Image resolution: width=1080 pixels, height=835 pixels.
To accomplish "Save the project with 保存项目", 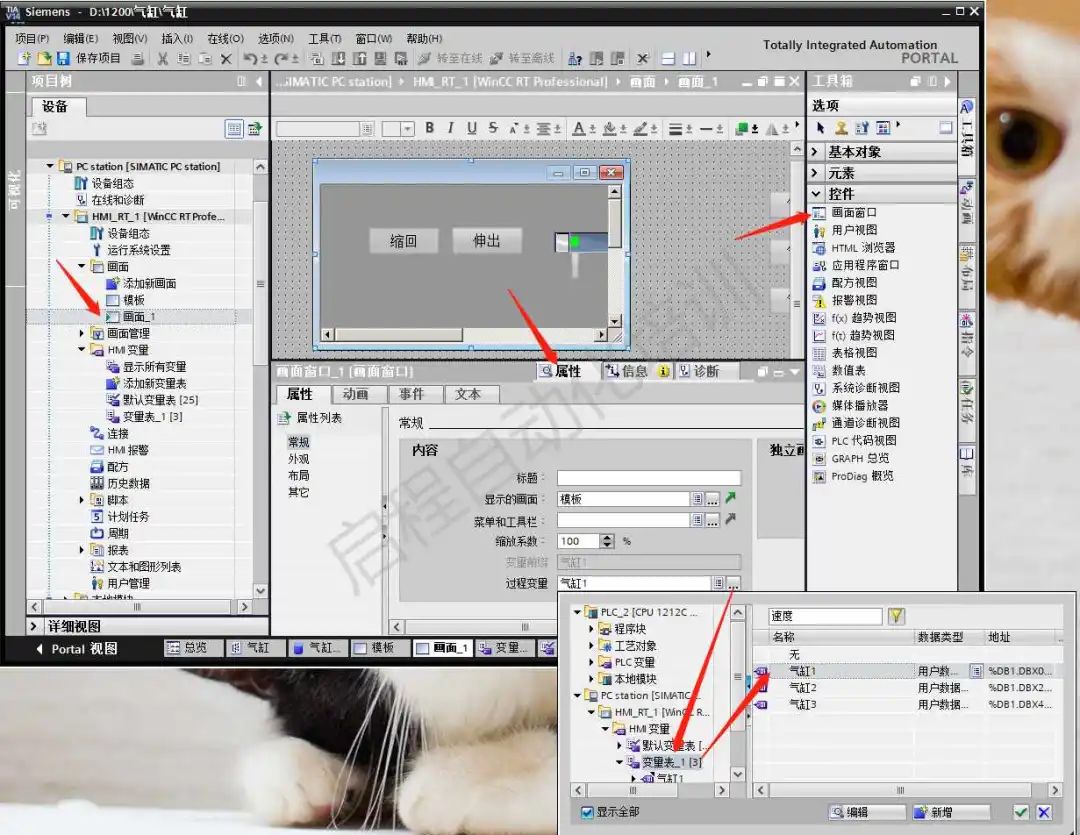I will 89,59.
